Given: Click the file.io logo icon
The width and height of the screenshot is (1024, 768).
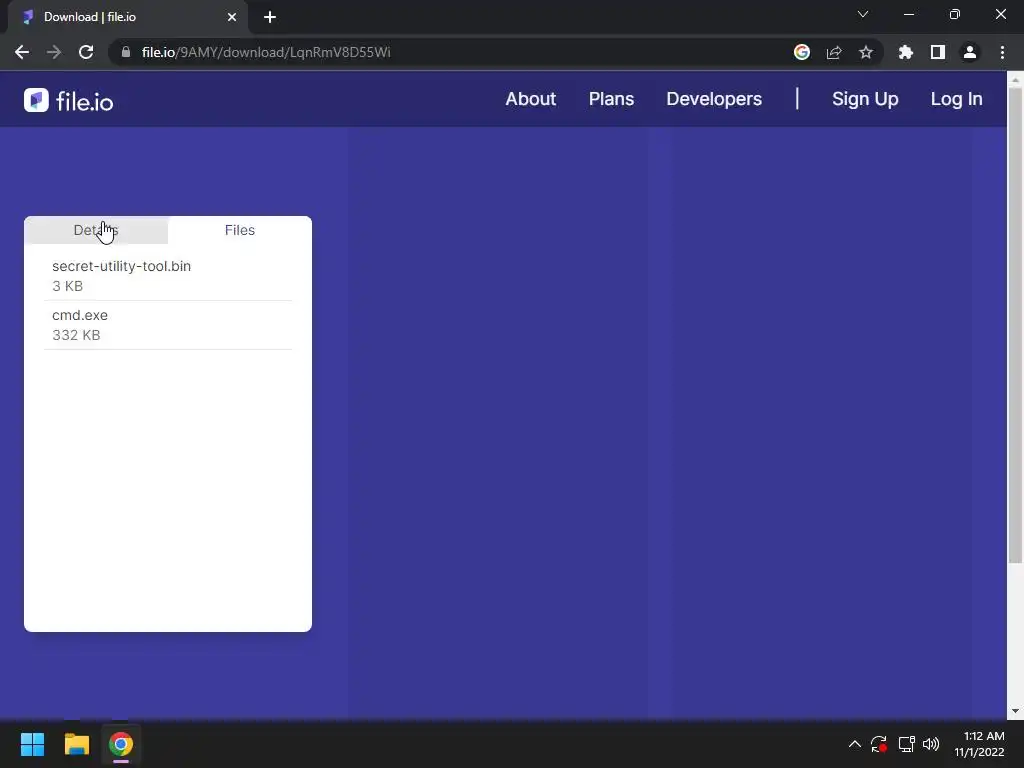Looking at the screenshot, I should (x=36, y=100).
